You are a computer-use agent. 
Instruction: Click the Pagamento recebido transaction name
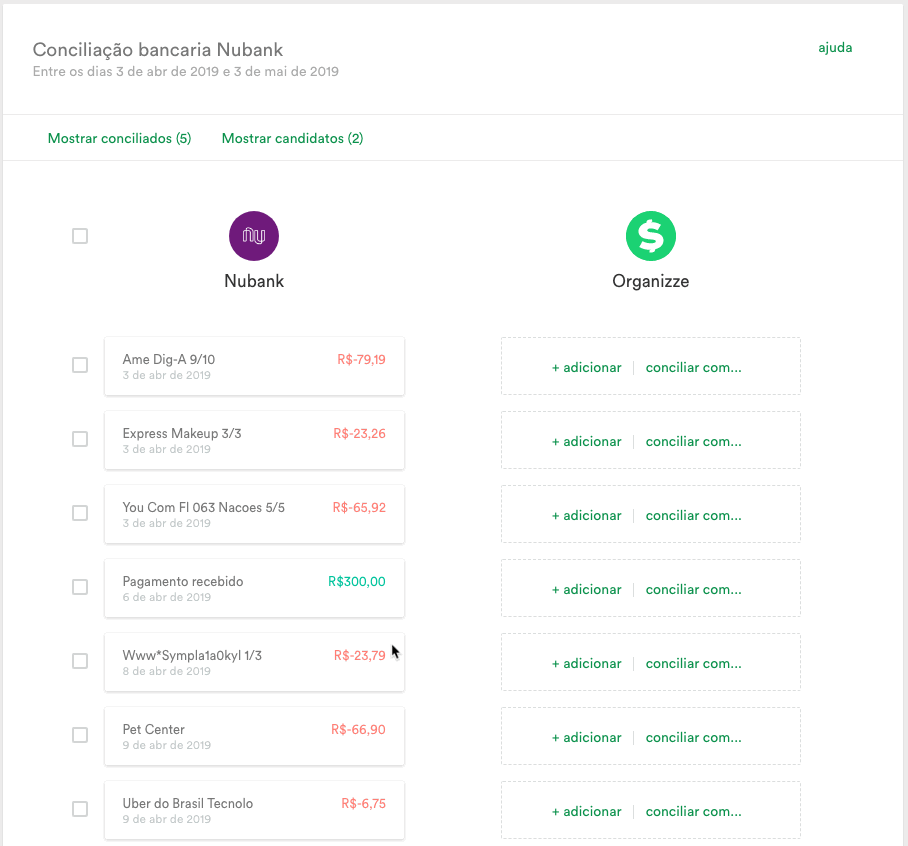click(x=182, y=581)
